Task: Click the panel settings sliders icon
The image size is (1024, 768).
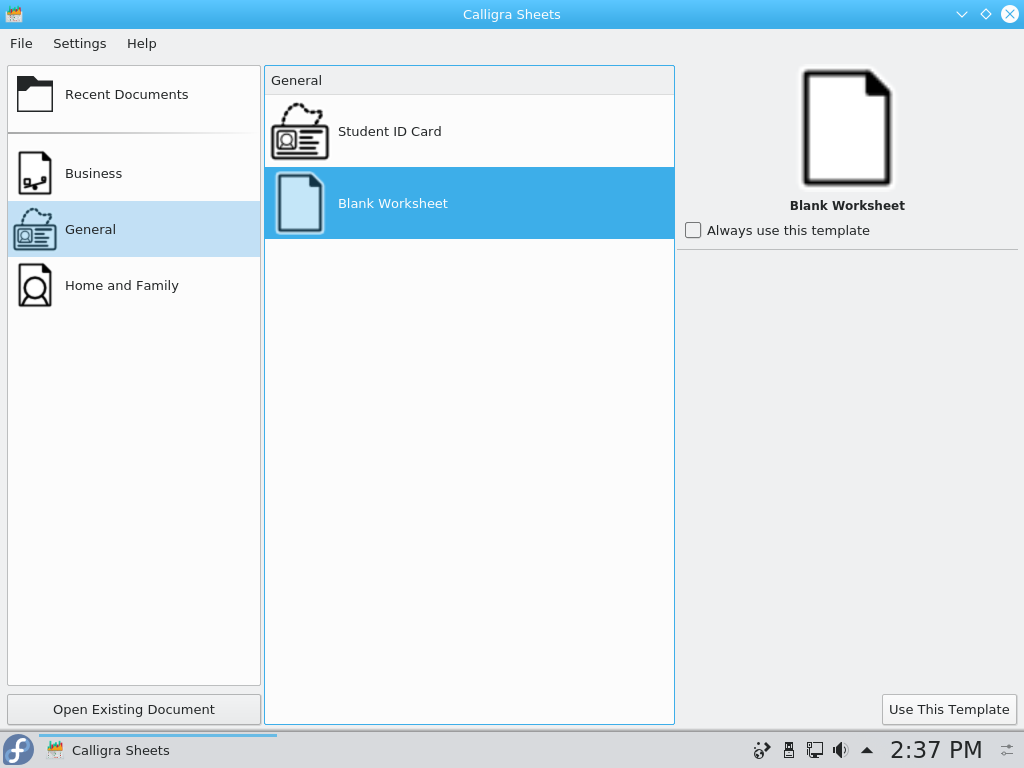Action: pos(1008,750)
